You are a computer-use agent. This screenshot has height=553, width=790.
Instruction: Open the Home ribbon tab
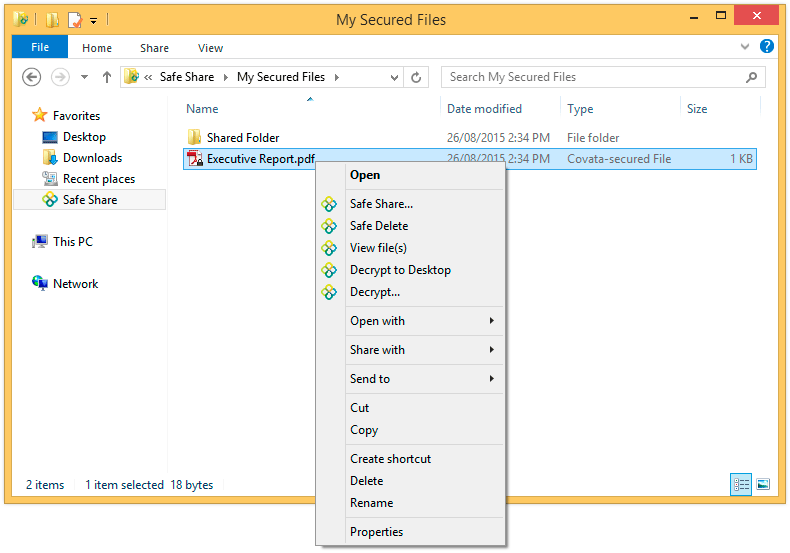97,48
